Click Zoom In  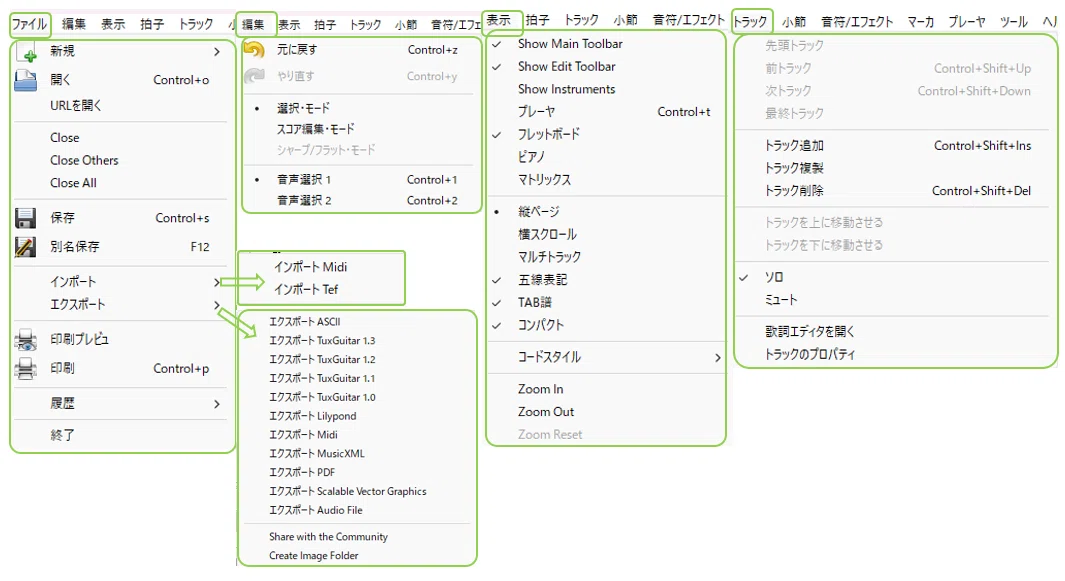541,389
